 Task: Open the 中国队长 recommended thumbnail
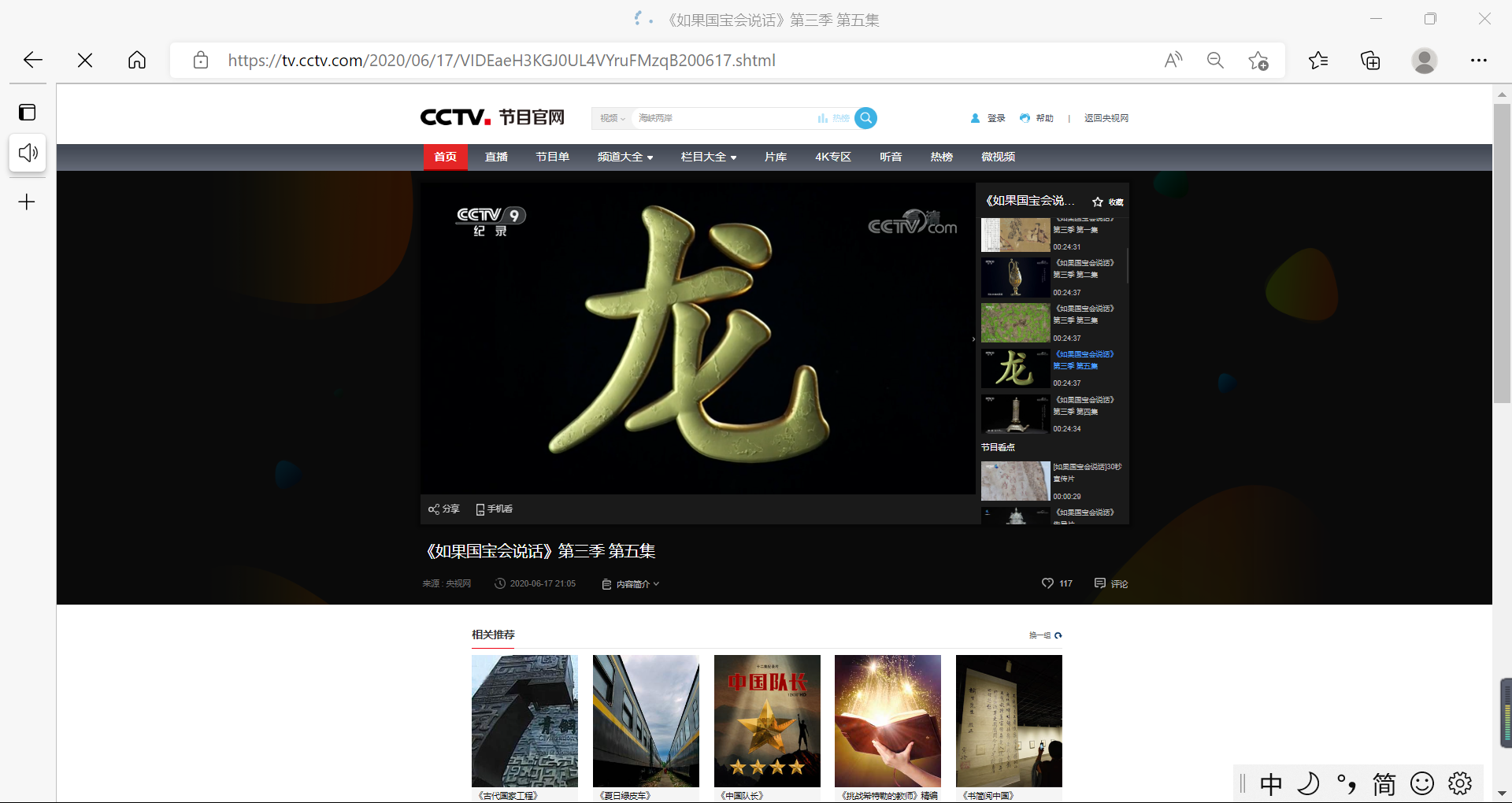(x=767, y=720)
